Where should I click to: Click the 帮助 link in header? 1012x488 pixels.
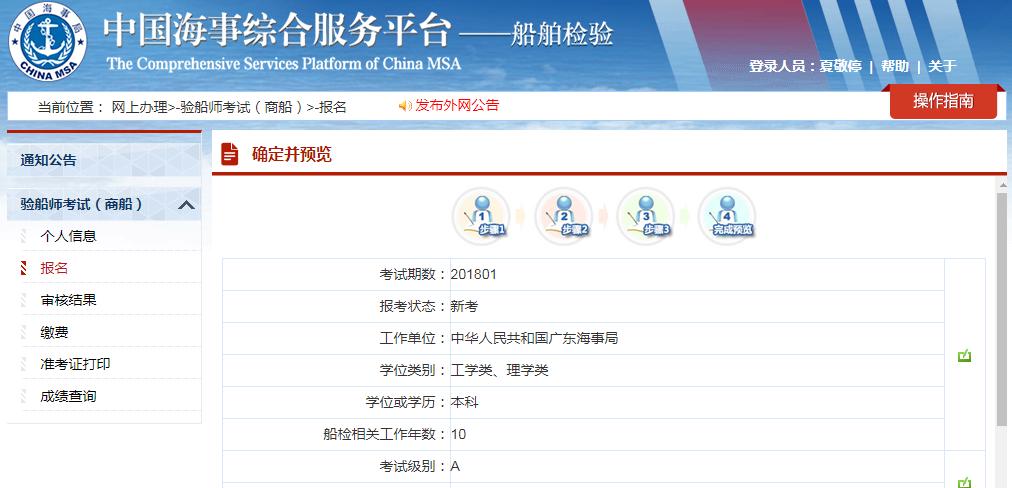click(895, 67)
